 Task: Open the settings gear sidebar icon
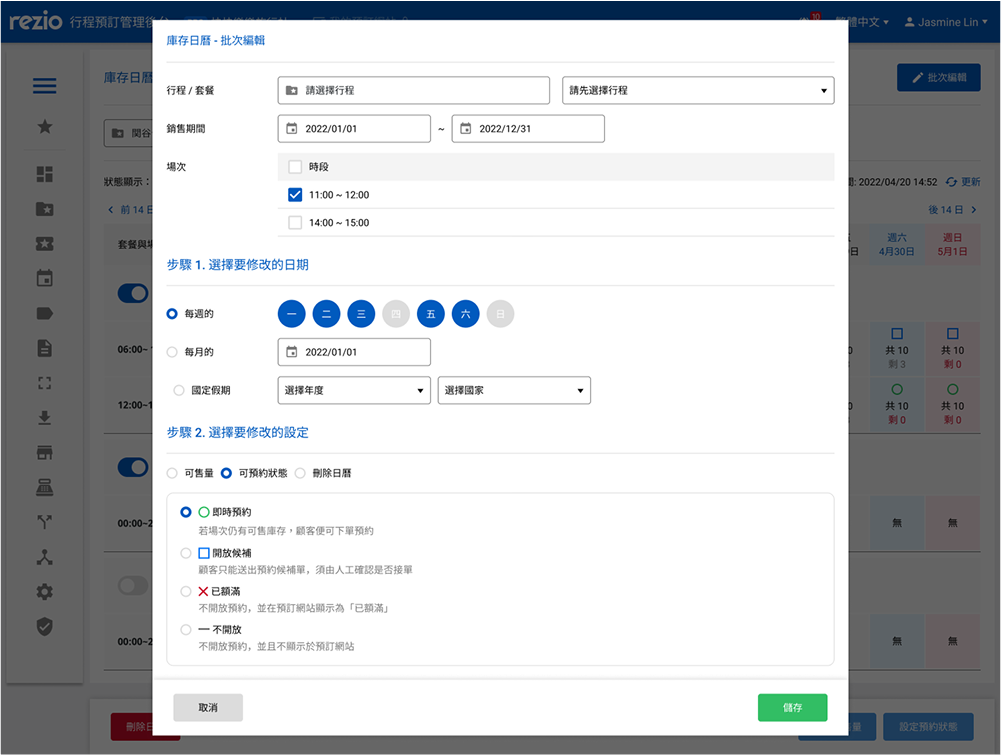point(45,592)
